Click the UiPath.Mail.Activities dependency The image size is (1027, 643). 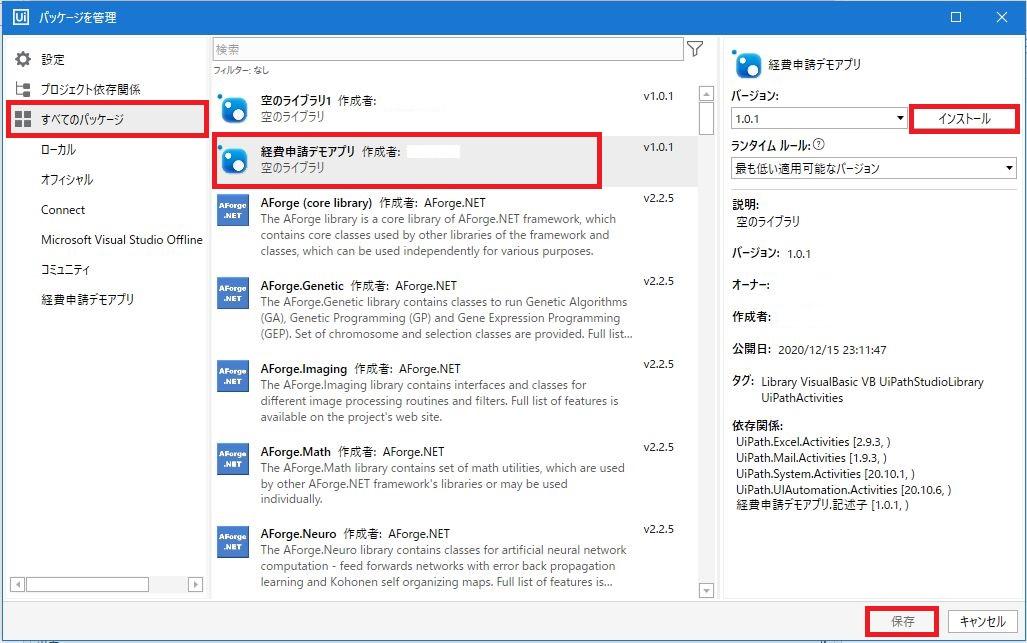point(811,458)
